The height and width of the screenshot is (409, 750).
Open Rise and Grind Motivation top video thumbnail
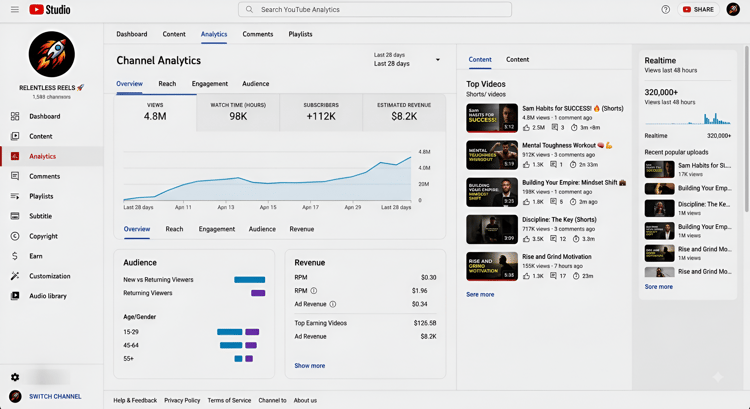492,266
